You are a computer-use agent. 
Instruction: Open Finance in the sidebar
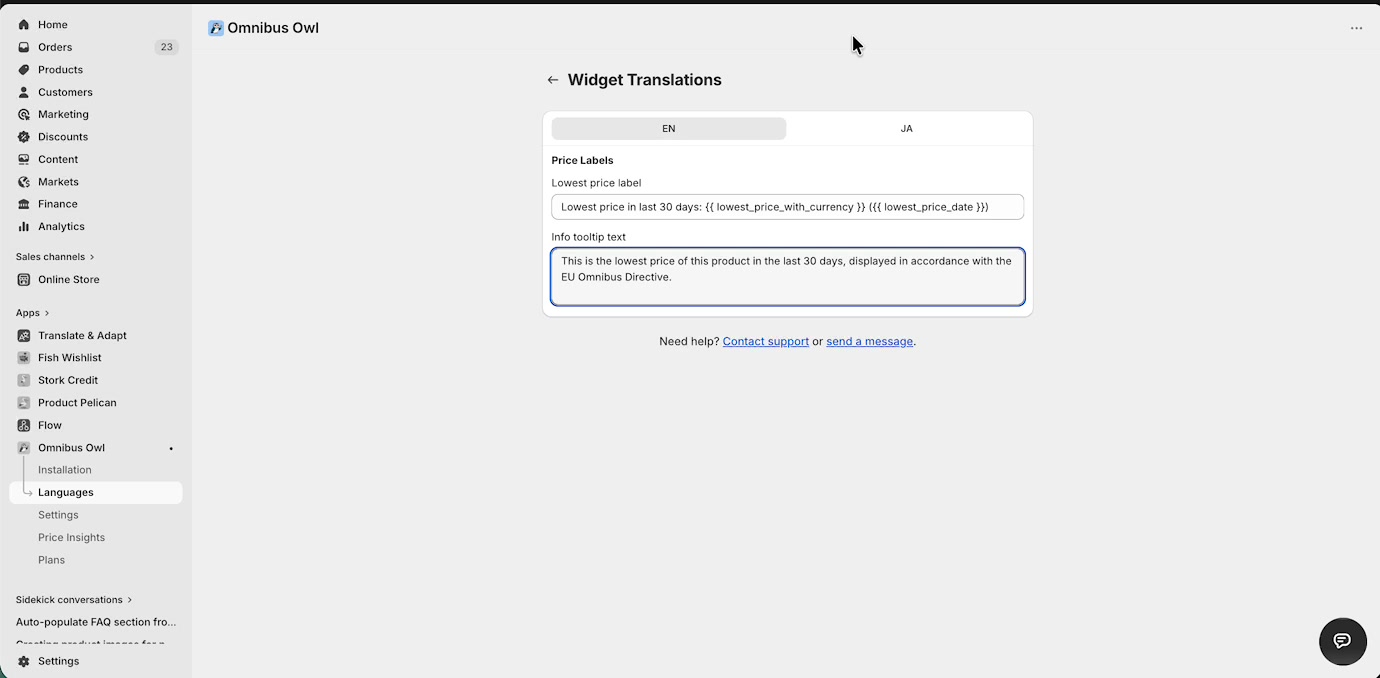click(58, 204)
